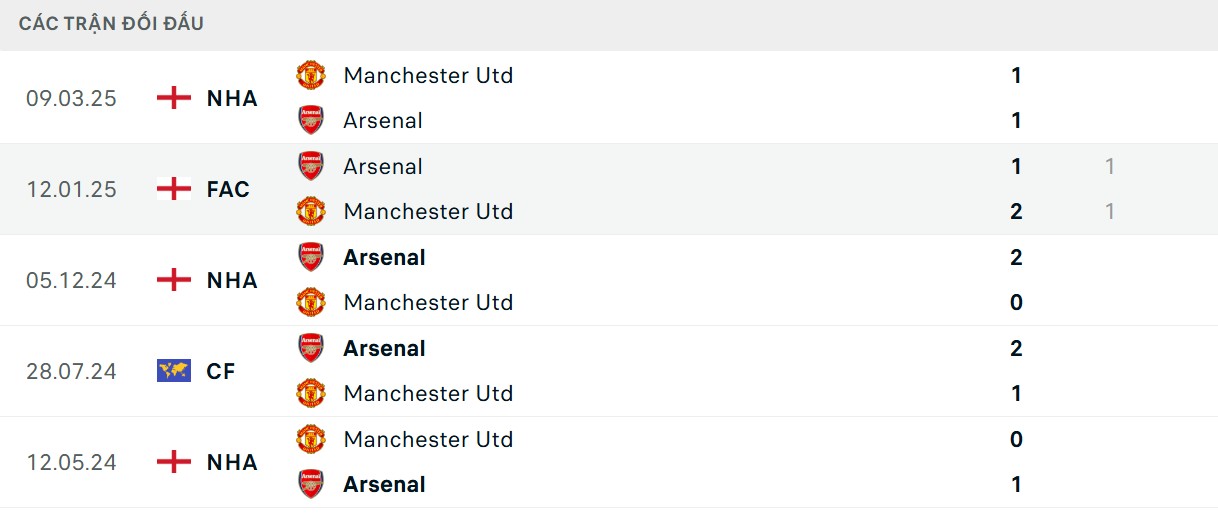The height and width of the screenshot is (528, 1218).
Task: Click the 28.07.24 match date
Action: pyautogui.click(x=71, y=371)
